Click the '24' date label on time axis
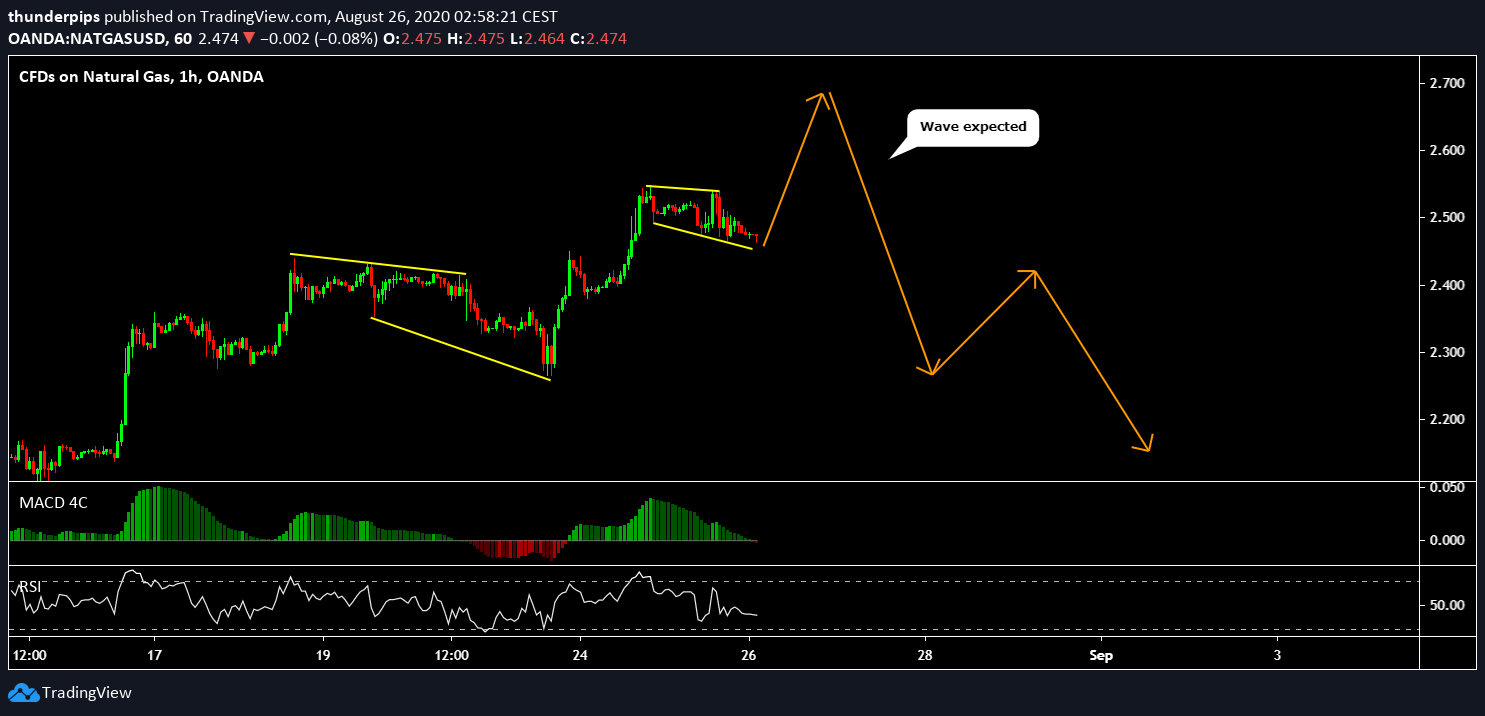 coord(579,656)
